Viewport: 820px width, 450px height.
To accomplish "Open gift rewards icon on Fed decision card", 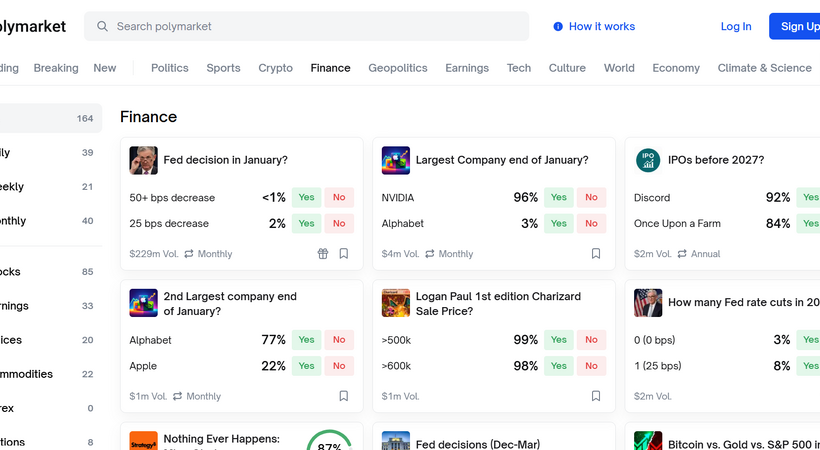I will tap(323, 254).
